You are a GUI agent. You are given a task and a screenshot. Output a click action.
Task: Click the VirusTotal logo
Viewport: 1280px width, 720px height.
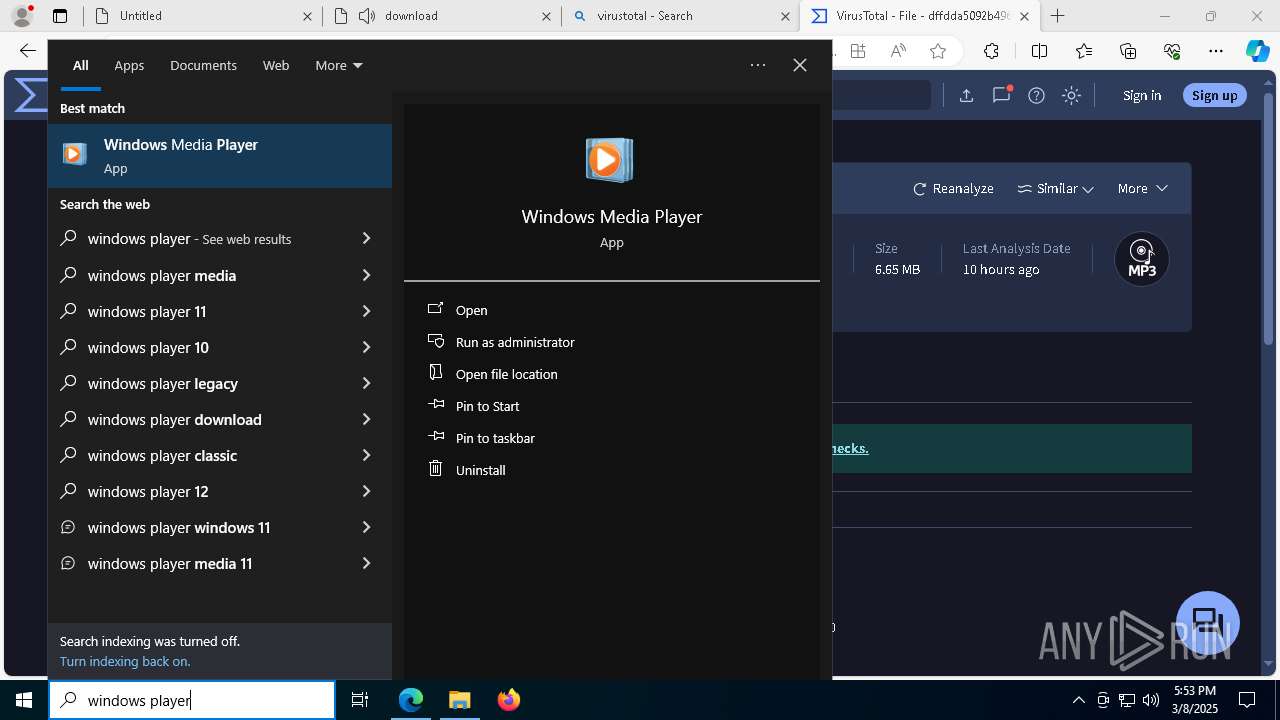coord(30,95)
